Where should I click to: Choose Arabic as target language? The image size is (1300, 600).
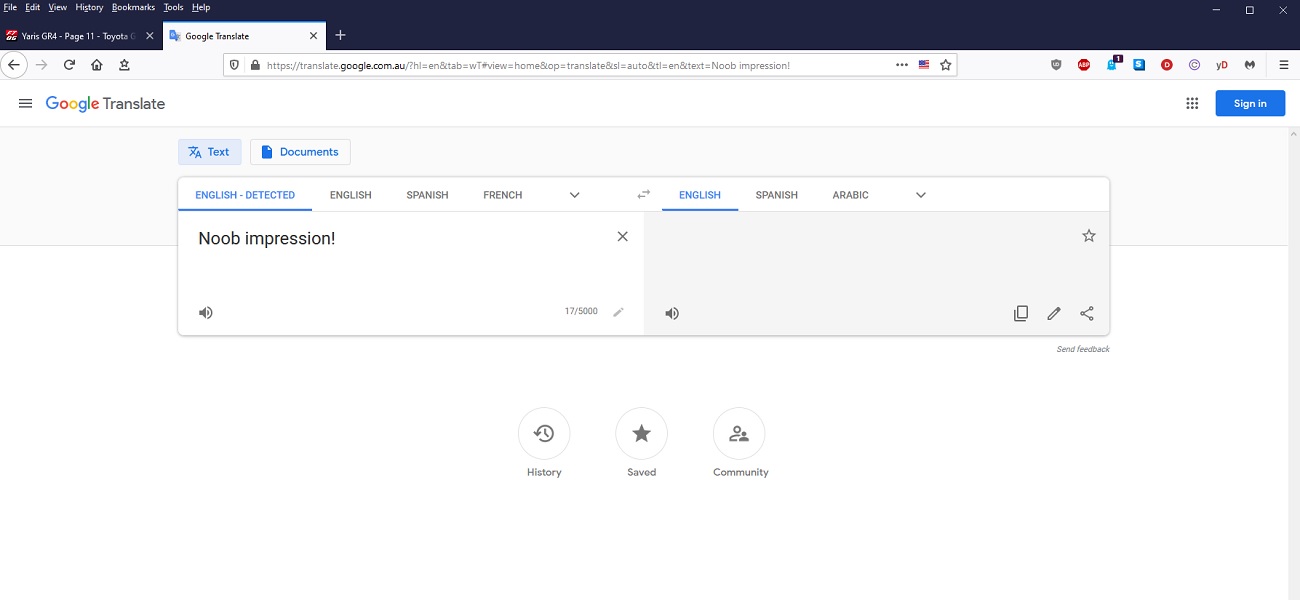click(850, 195)
